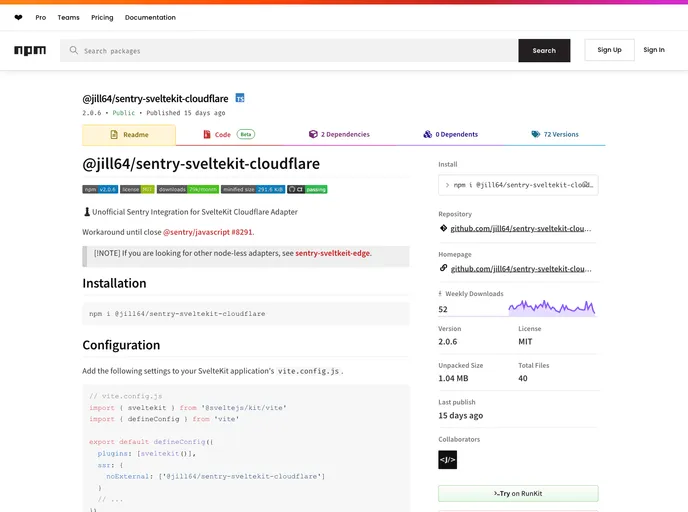Click the Last publish 15 days ago text

pyautogui.click(x=460, y=415)
